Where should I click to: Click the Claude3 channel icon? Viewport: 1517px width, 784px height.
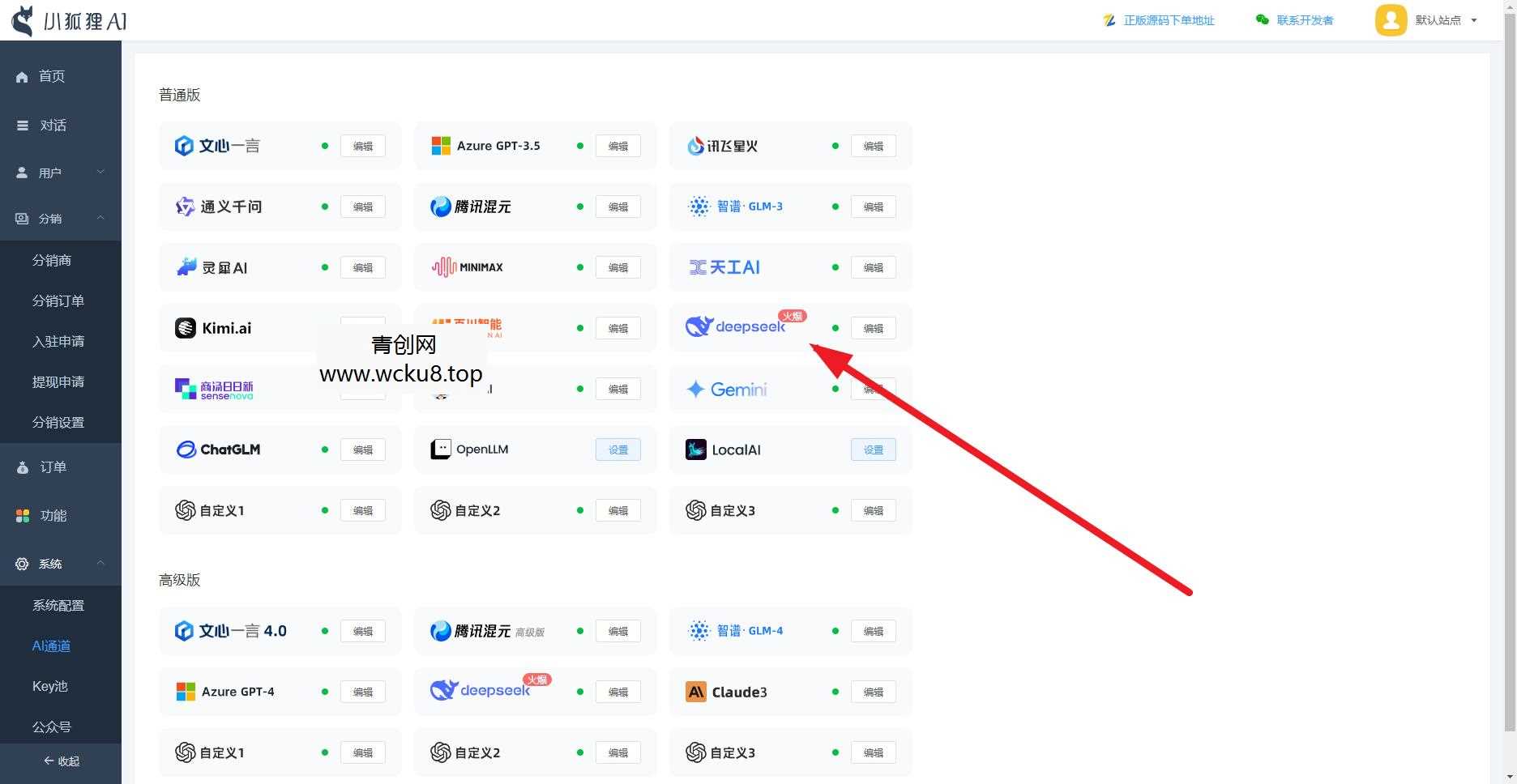point(696,692)
